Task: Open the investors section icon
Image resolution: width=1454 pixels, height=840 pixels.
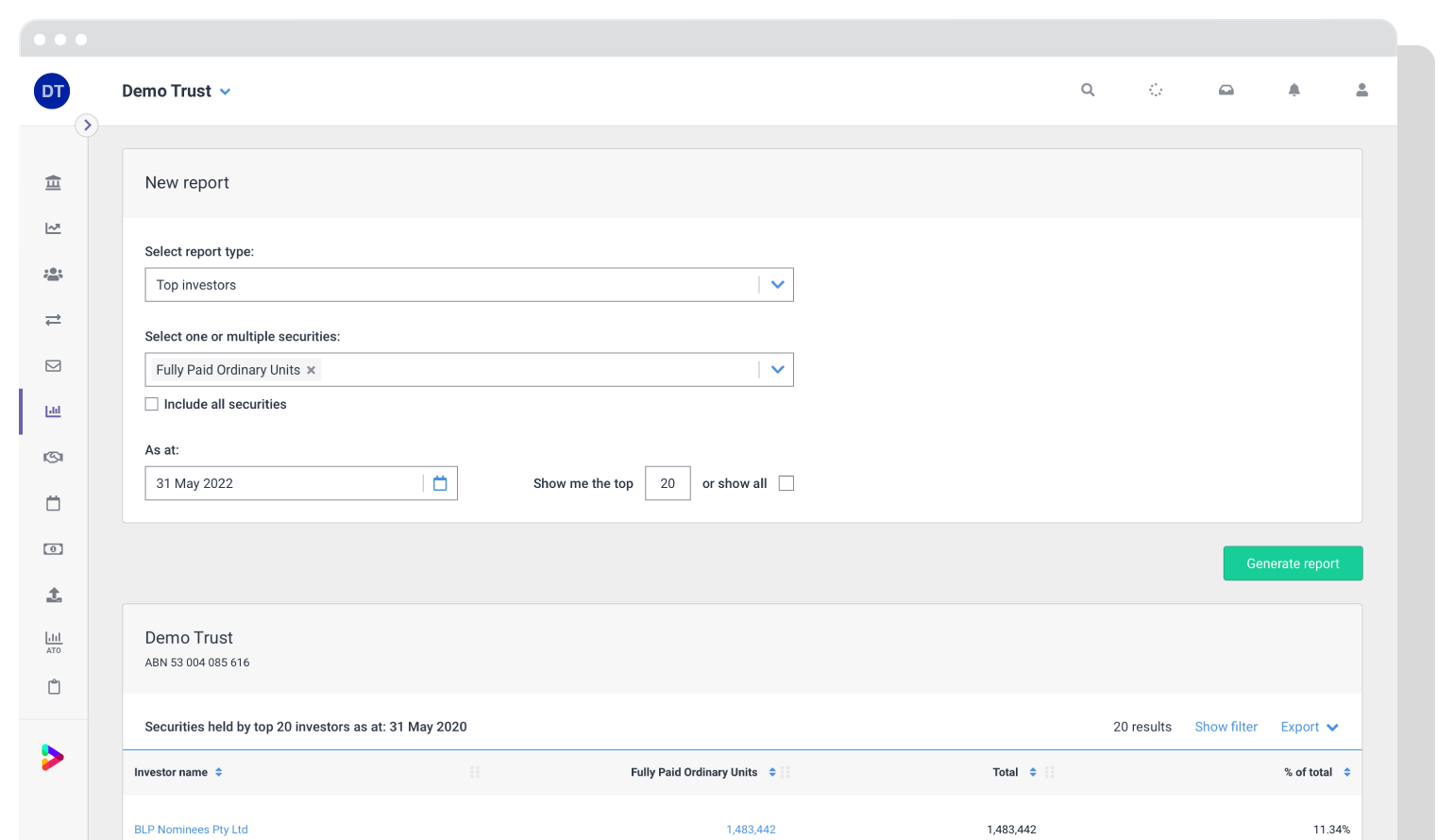Action: 54,274
